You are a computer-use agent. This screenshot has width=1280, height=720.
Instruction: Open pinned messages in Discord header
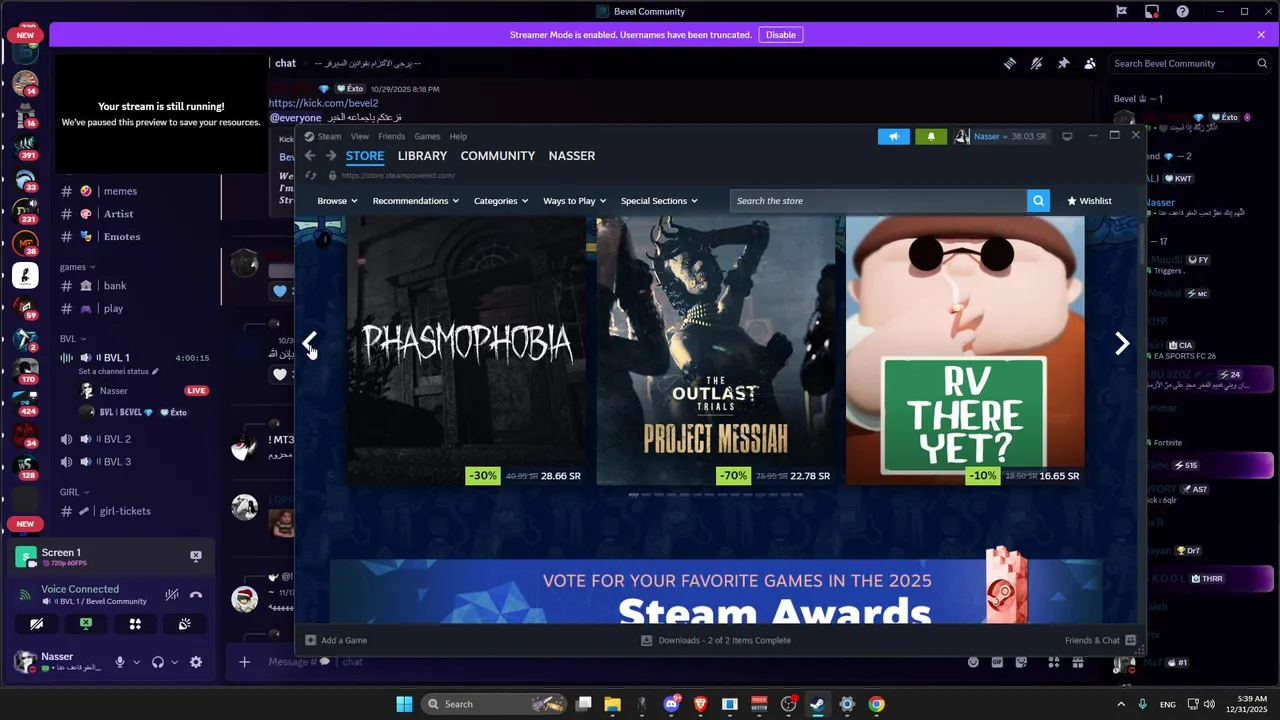pos(1063,63)
